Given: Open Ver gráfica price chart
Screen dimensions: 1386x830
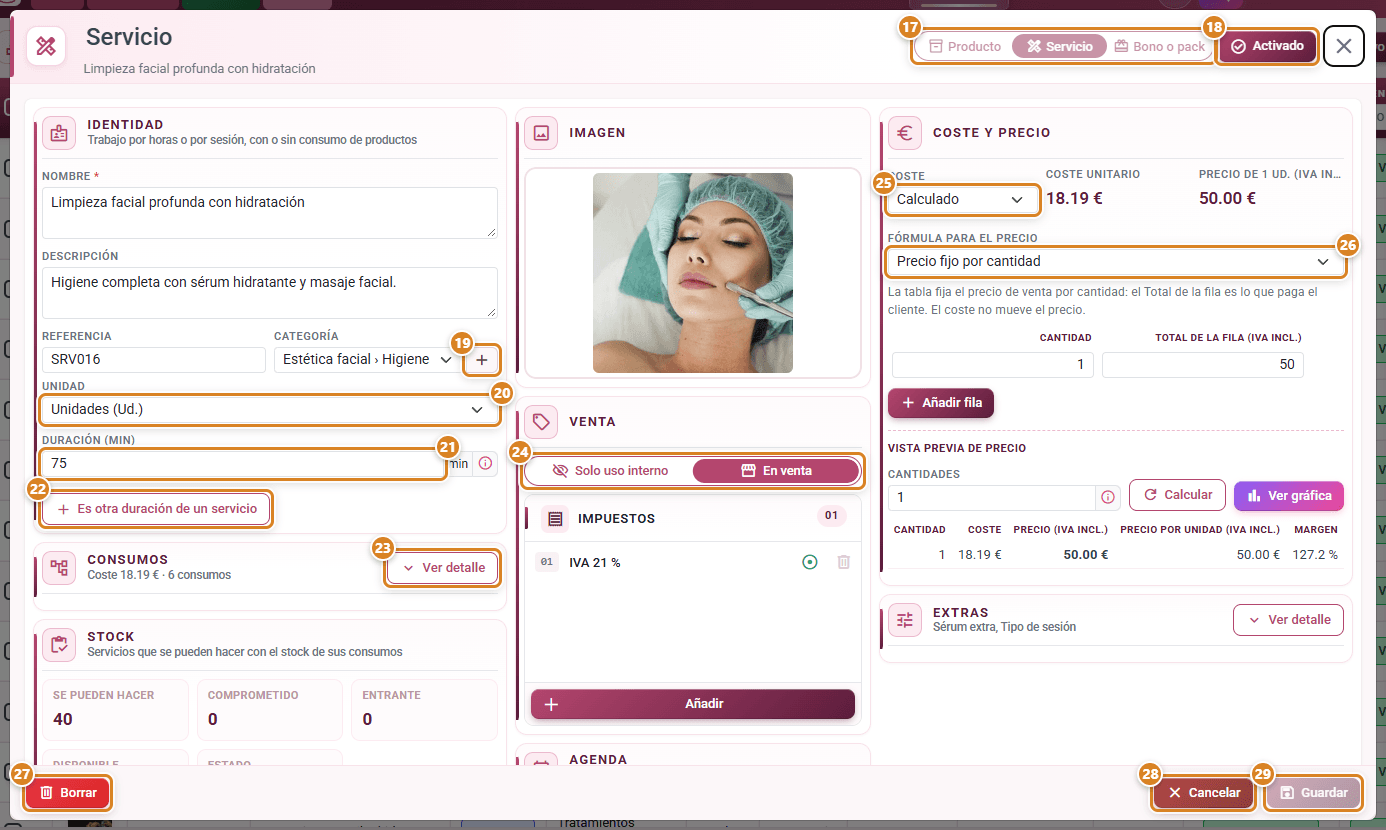Looking at the screenshot, I should coord(1289,496).
